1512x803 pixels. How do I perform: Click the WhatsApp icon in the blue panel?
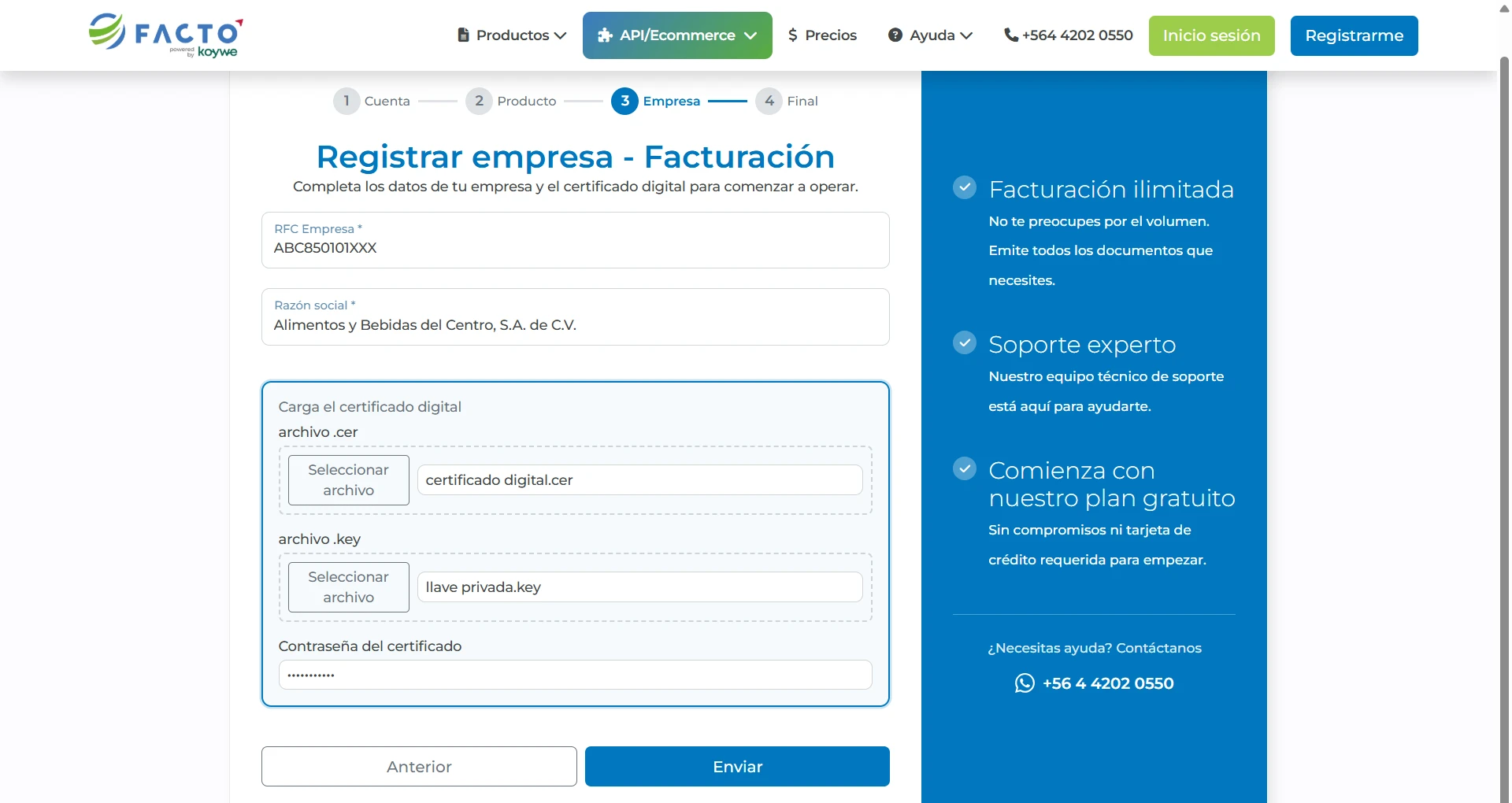point(1025,683)
